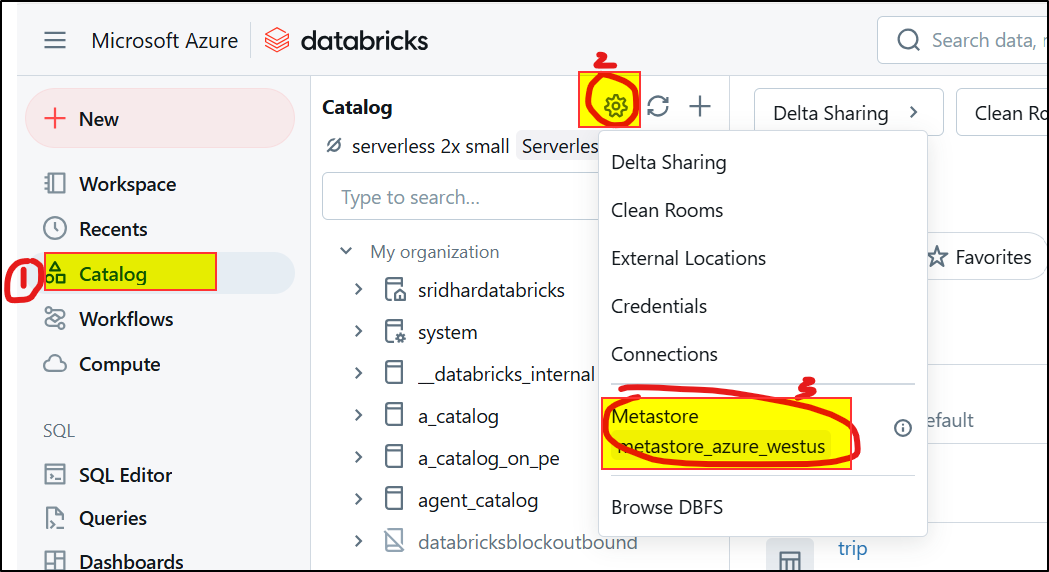Expand the a_catalog_on_pe node

point(359,458)
